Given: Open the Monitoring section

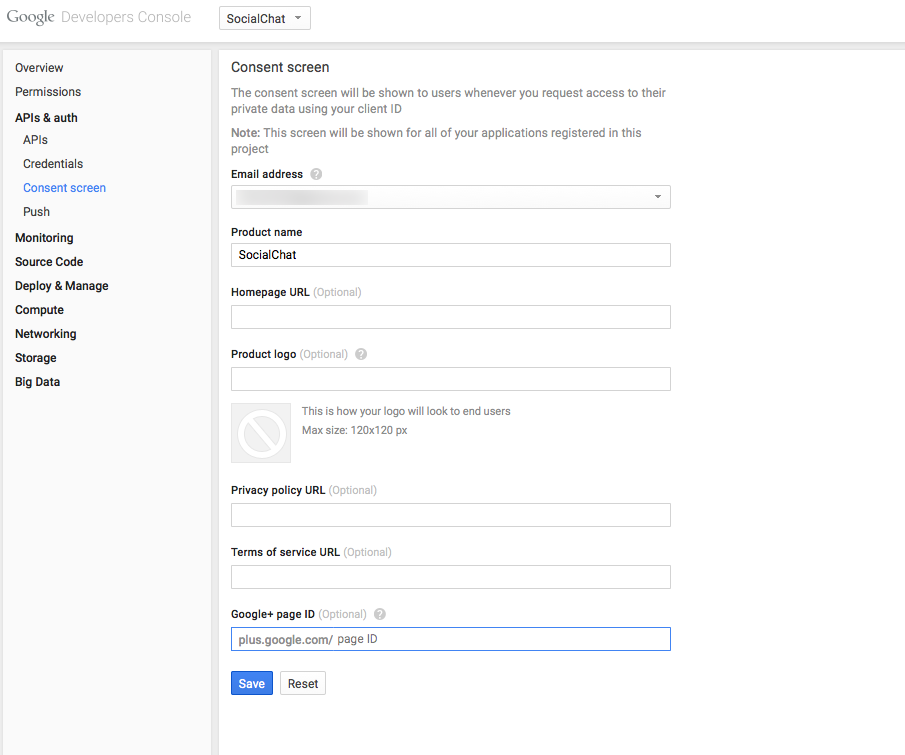Looking at the screenshot, I should click(44, 237).
